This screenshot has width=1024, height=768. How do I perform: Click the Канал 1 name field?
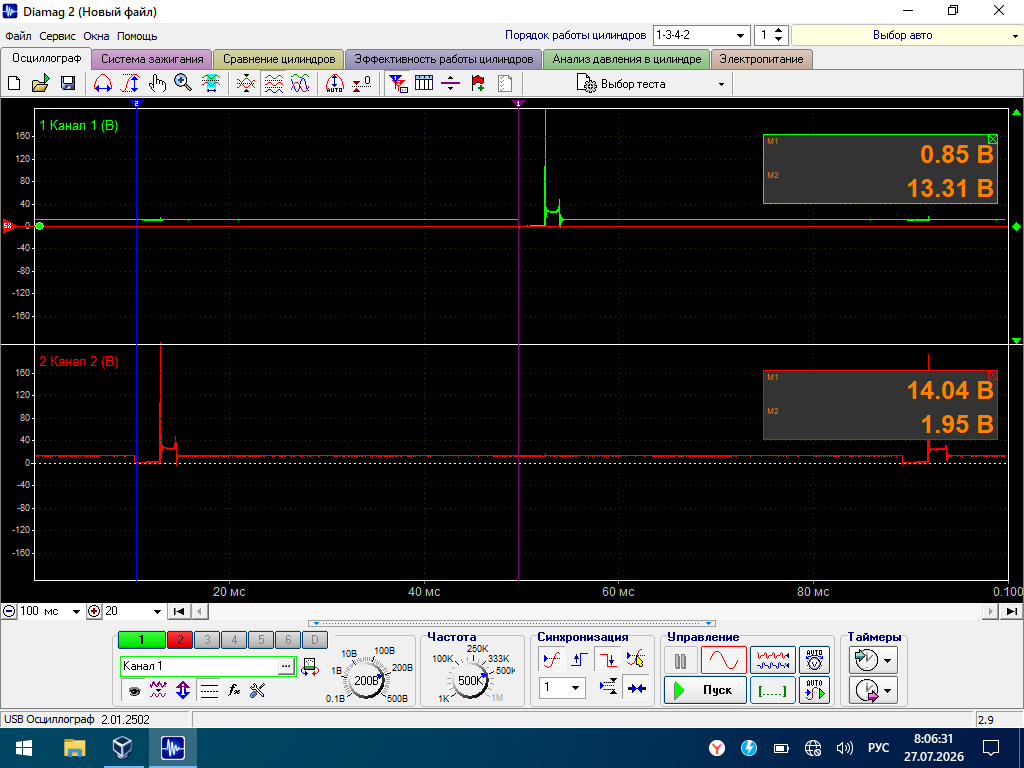tap(199, 666)
